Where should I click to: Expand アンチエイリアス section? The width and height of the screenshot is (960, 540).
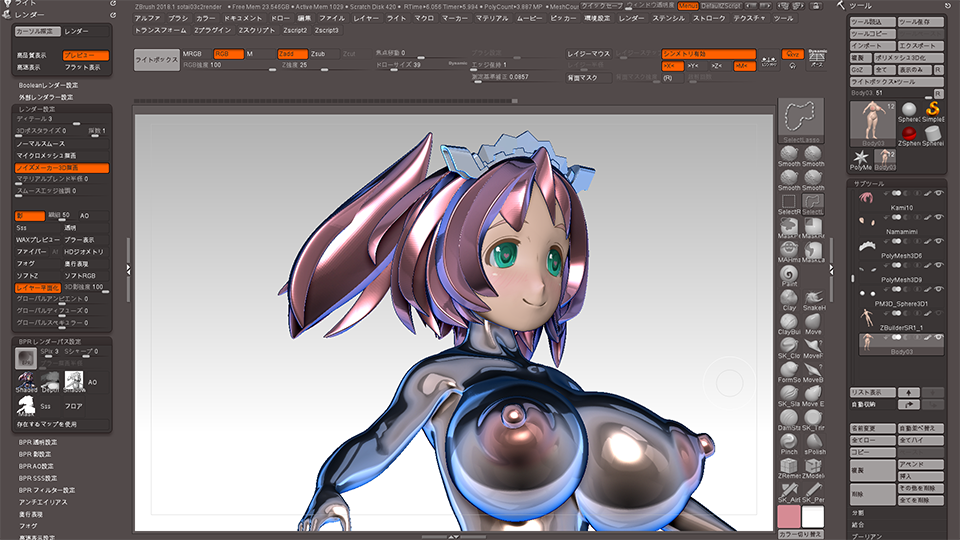(x=43, y=502)
